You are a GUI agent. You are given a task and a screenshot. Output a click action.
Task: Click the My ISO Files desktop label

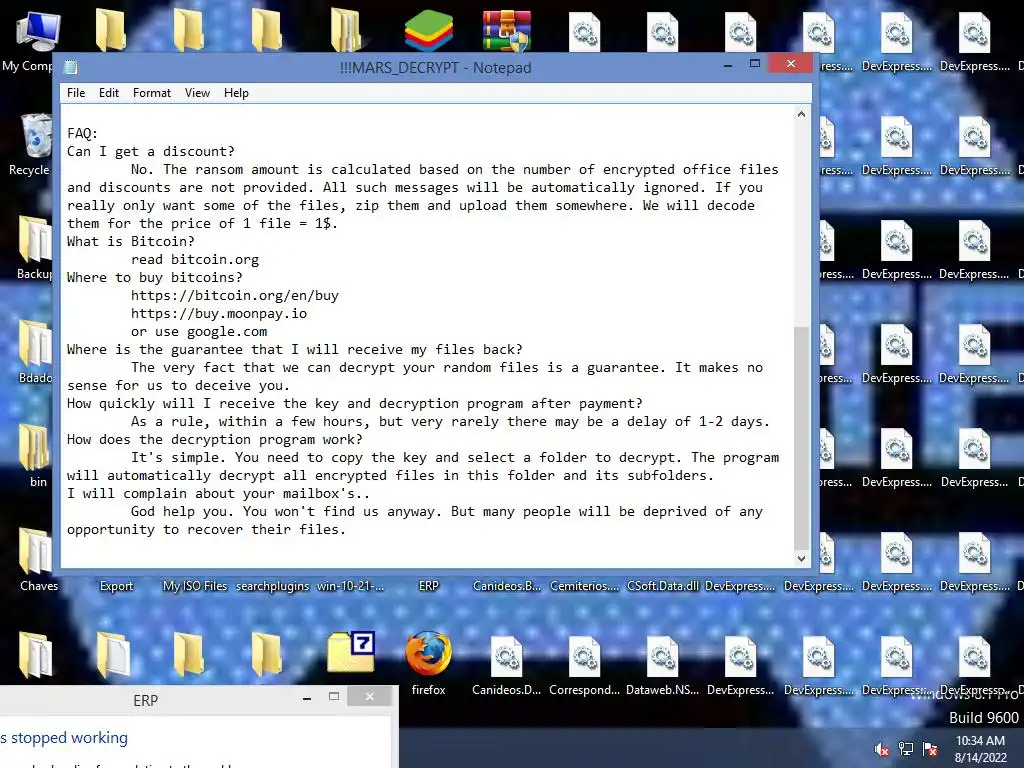(195, 586)
